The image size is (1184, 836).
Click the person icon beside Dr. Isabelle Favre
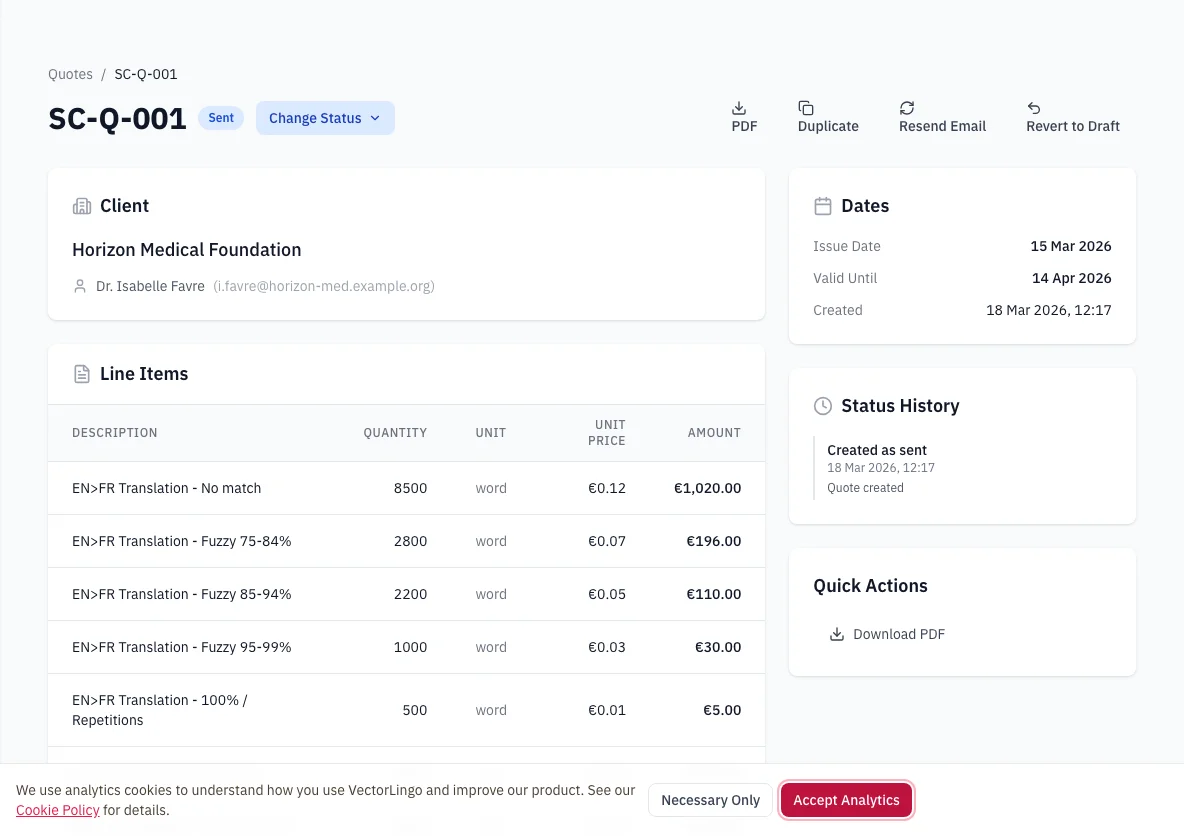click(80, 286)
